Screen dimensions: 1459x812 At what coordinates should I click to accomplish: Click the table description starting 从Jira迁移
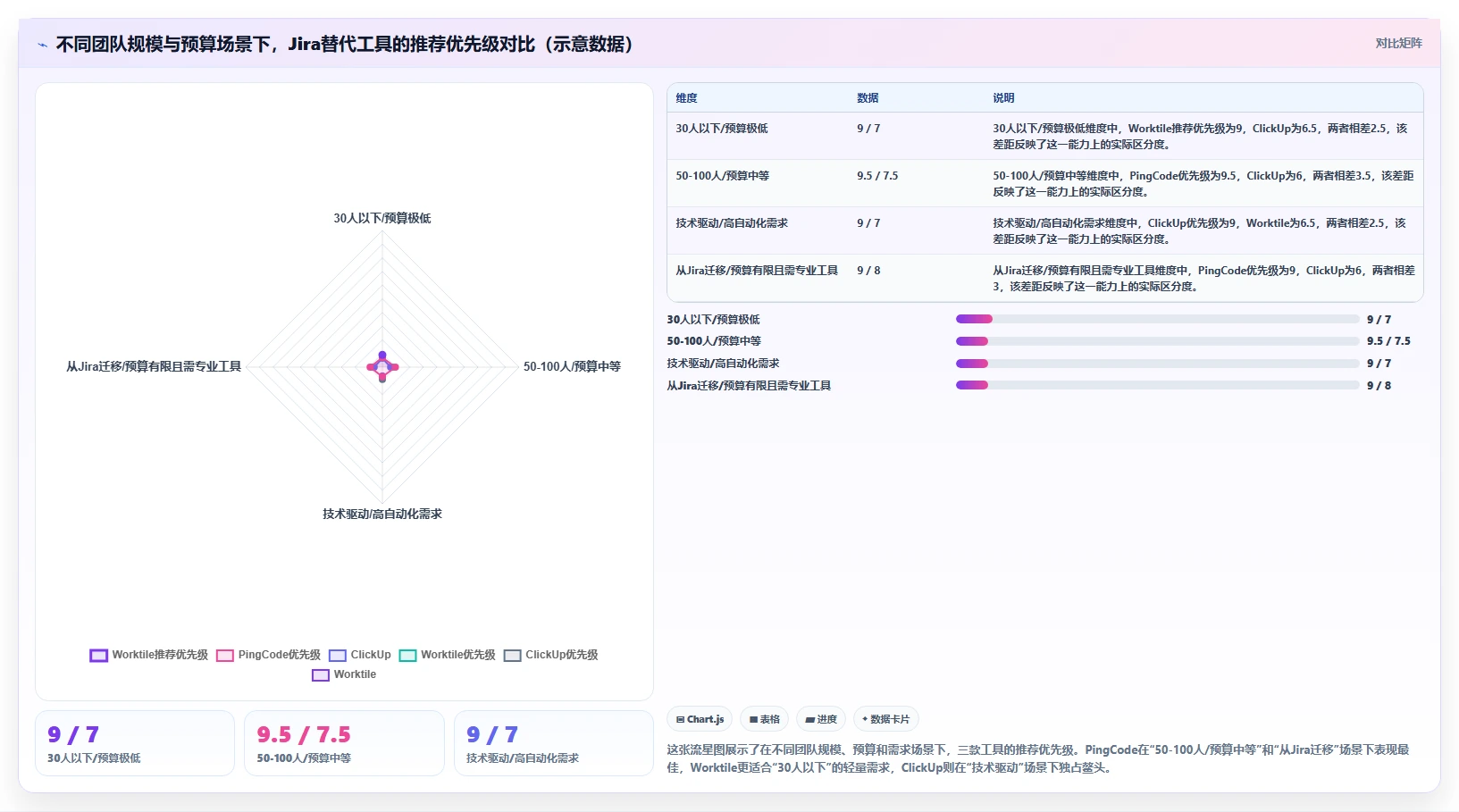[x=1203, y=278]
